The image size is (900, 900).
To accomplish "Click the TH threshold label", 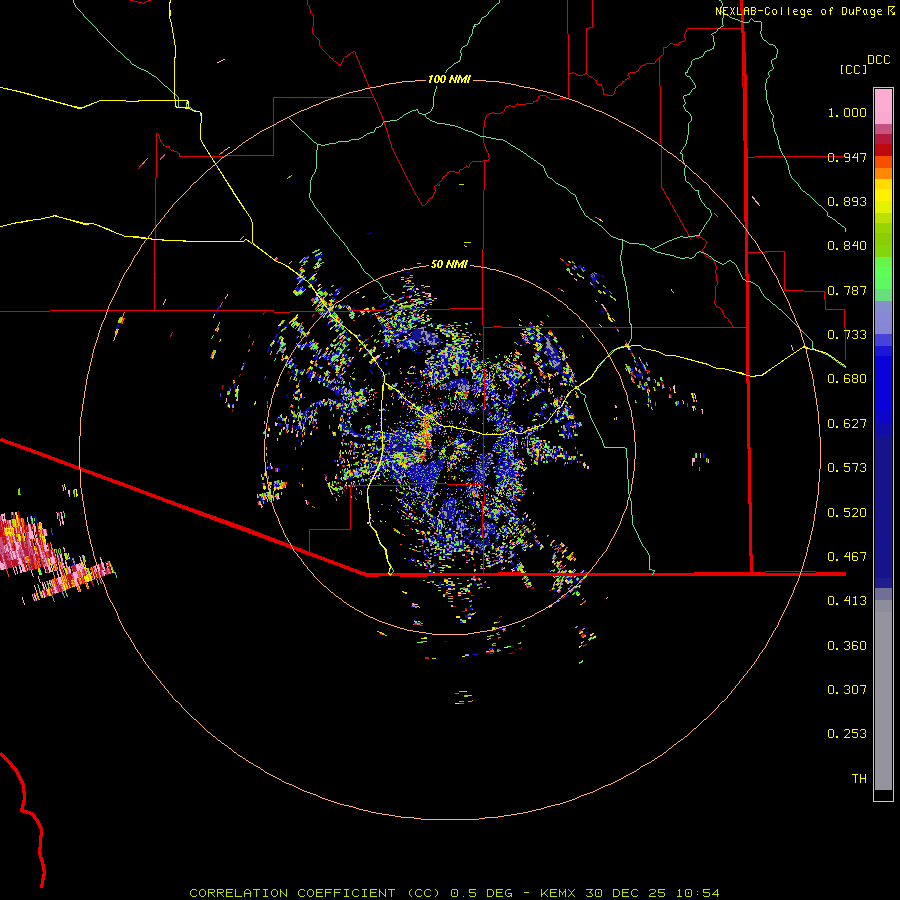I will pyautogui.click(x=859, y=779).
